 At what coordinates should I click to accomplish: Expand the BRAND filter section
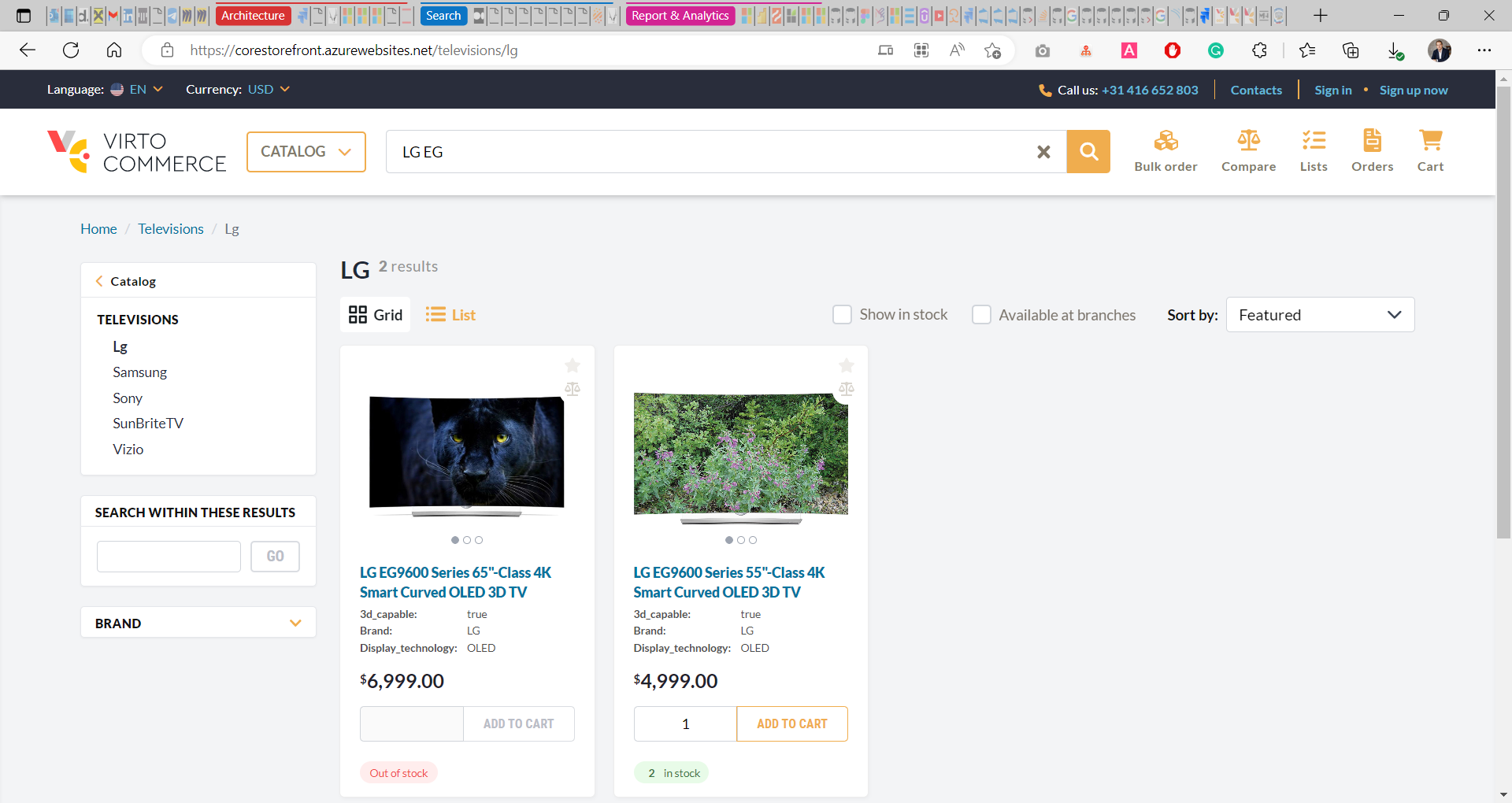[198, 623]
